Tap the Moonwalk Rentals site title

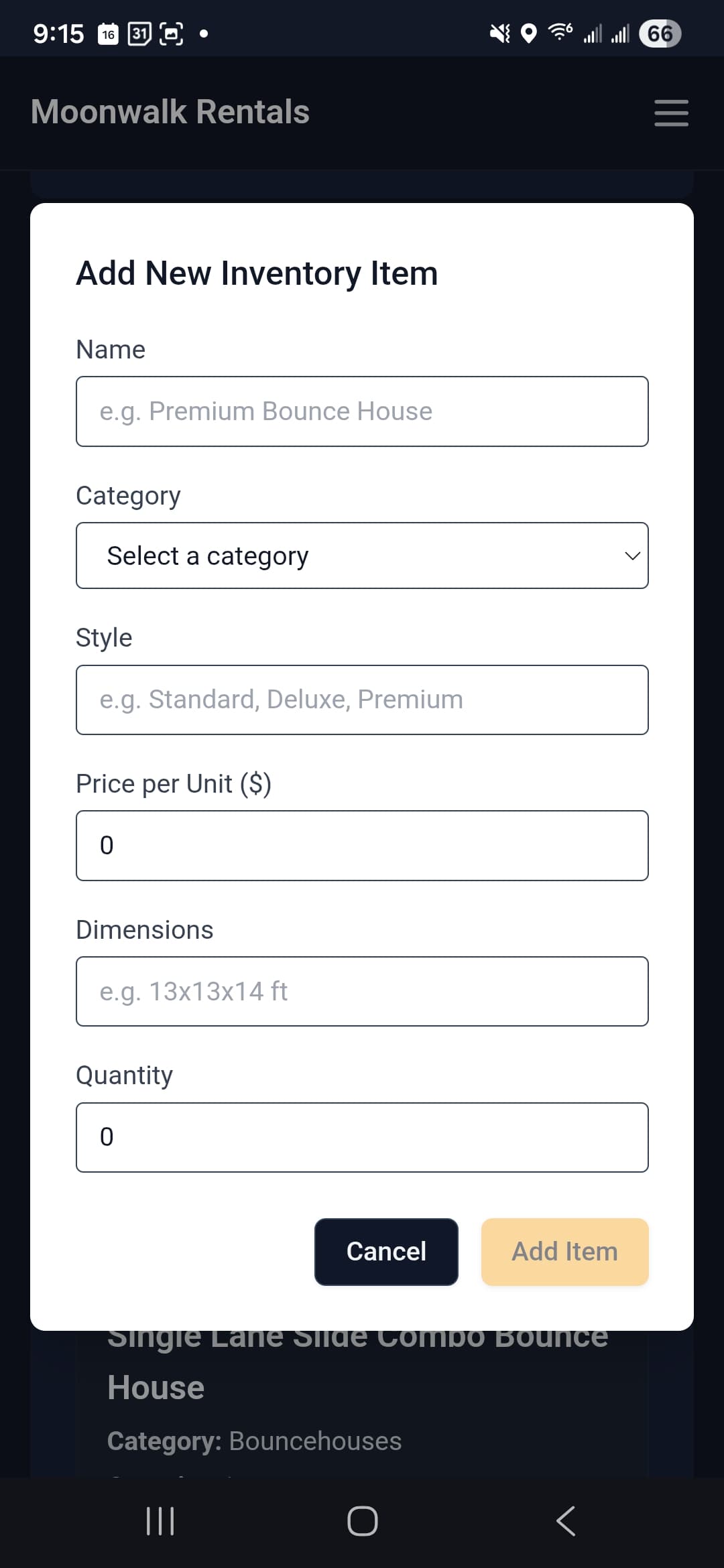[170, 112]
